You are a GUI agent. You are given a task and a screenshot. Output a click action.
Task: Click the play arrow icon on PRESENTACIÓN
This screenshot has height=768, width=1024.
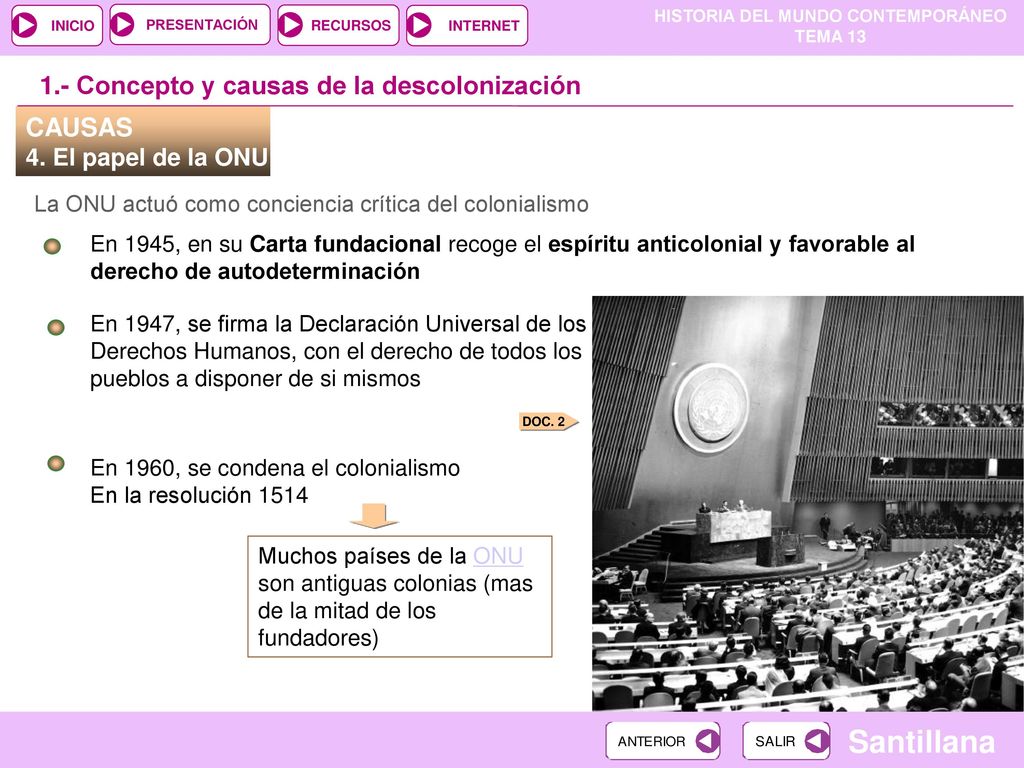click(x=122, y=25)
